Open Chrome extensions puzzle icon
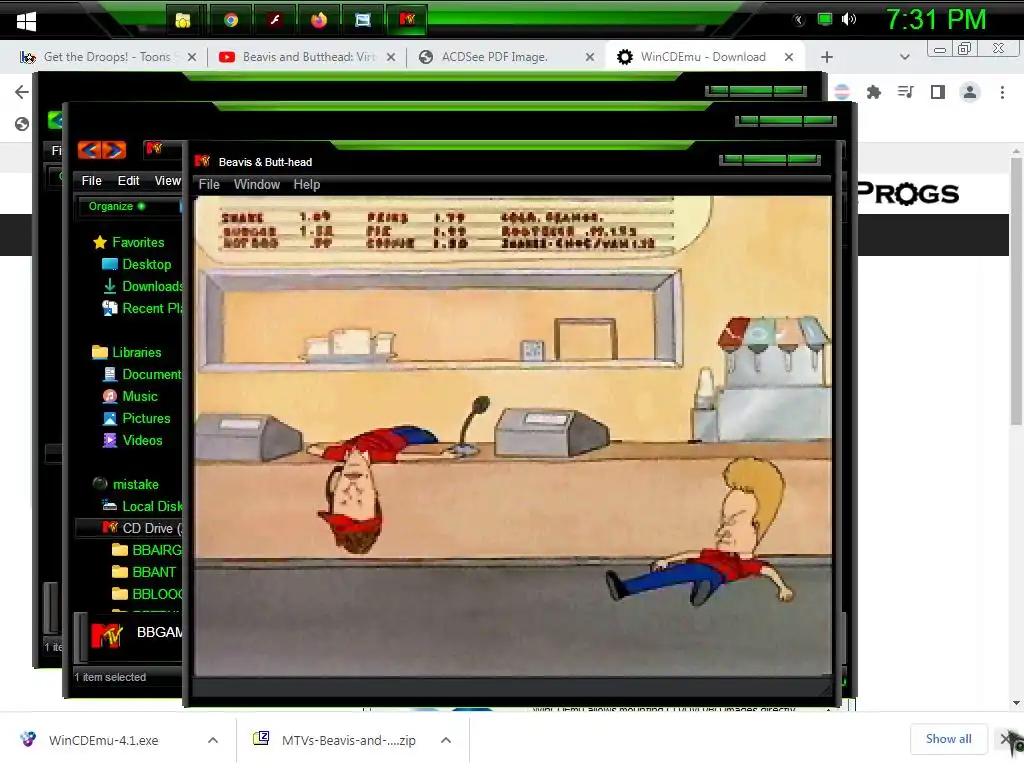The width and height of the screenshot is (1024, 768). click(874, 93)
